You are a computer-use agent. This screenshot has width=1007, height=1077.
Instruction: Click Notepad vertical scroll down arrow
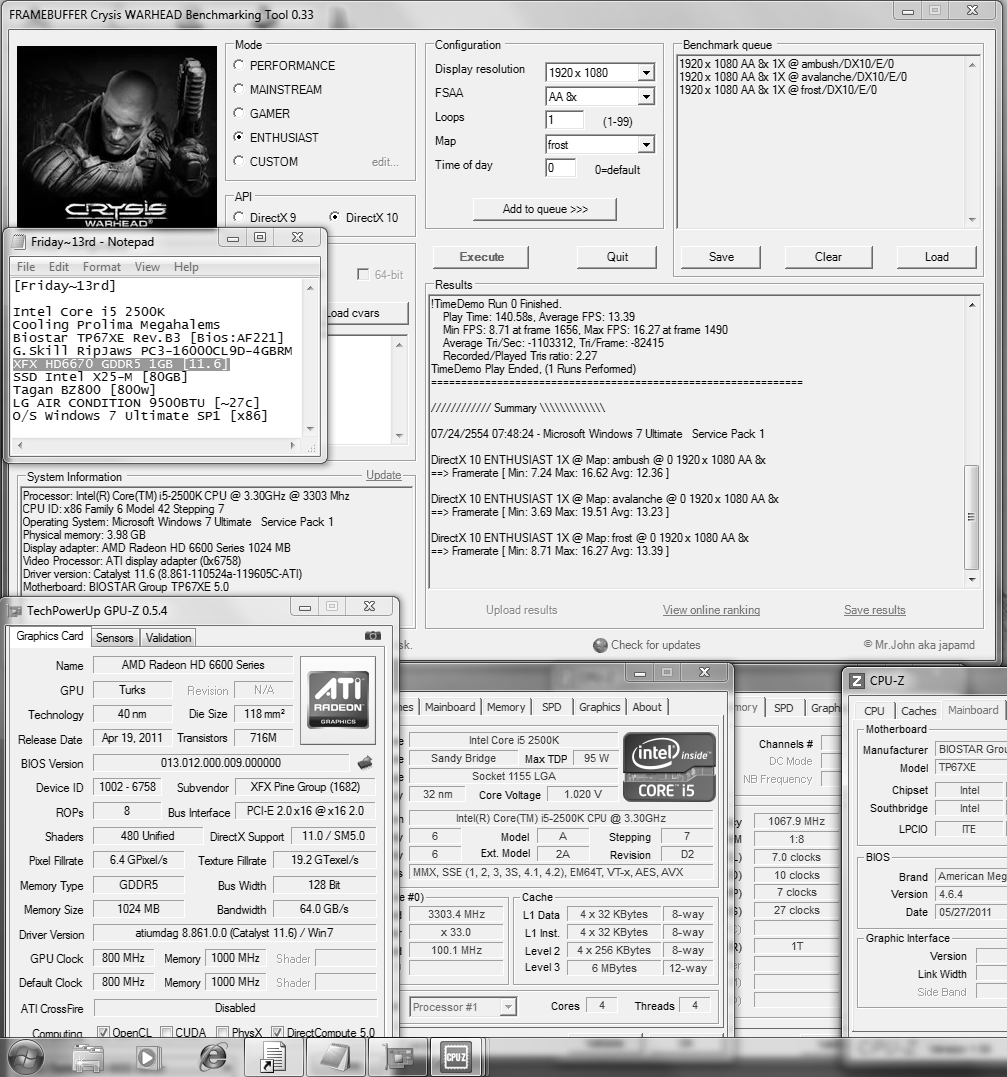click(310, 429)
